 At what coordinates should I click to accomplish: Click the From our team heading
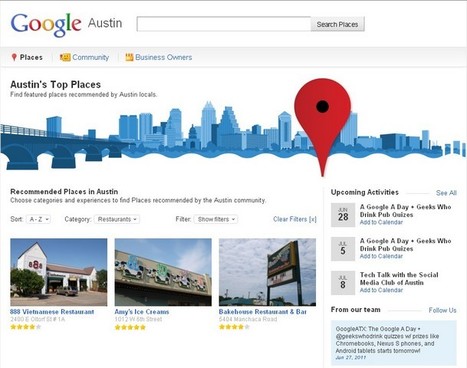[x=356, y=310]
